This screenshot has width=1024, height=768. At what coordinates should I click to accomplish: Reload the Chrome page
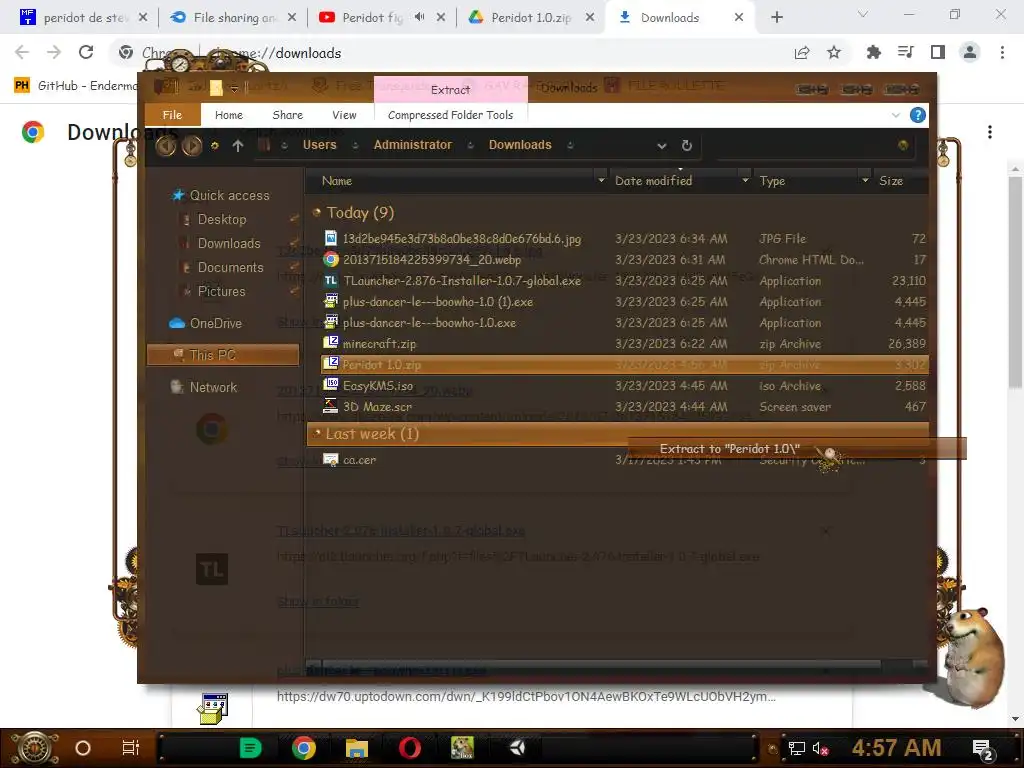pos(86,52)
